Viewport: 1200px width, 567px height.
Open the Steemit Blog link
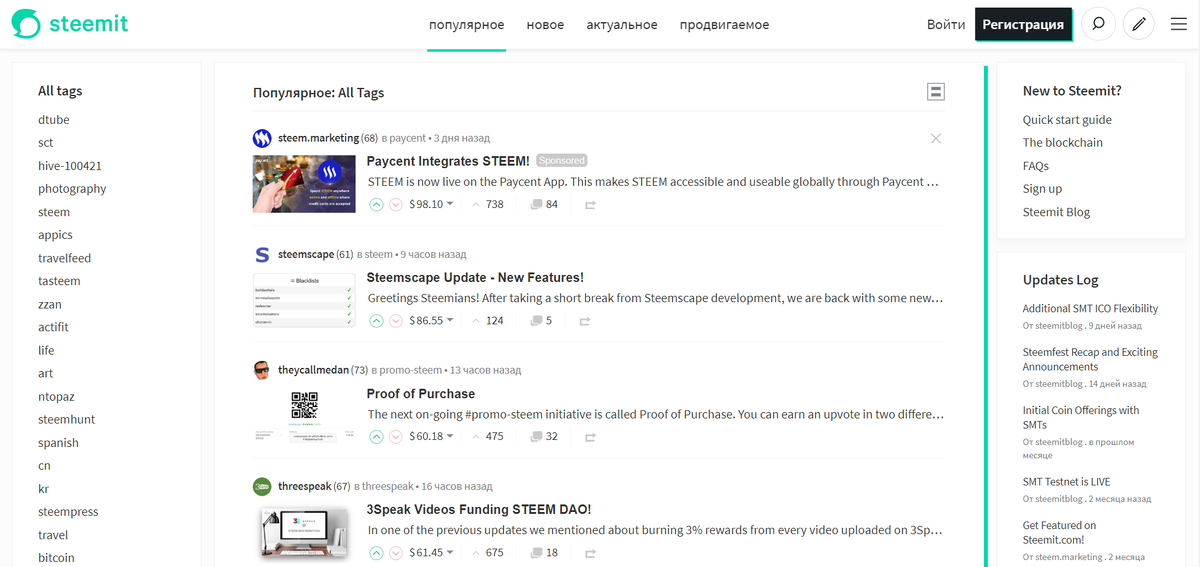1056,212
